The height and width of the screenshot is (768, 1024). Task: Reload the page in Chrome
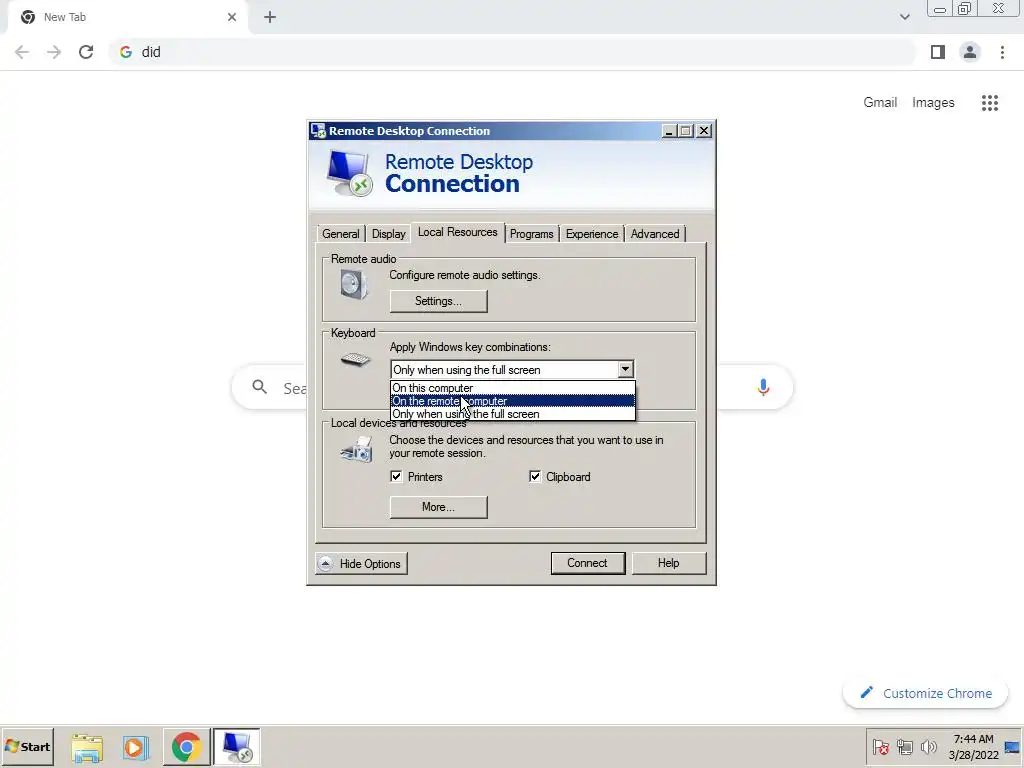click(x=86, y=52)
